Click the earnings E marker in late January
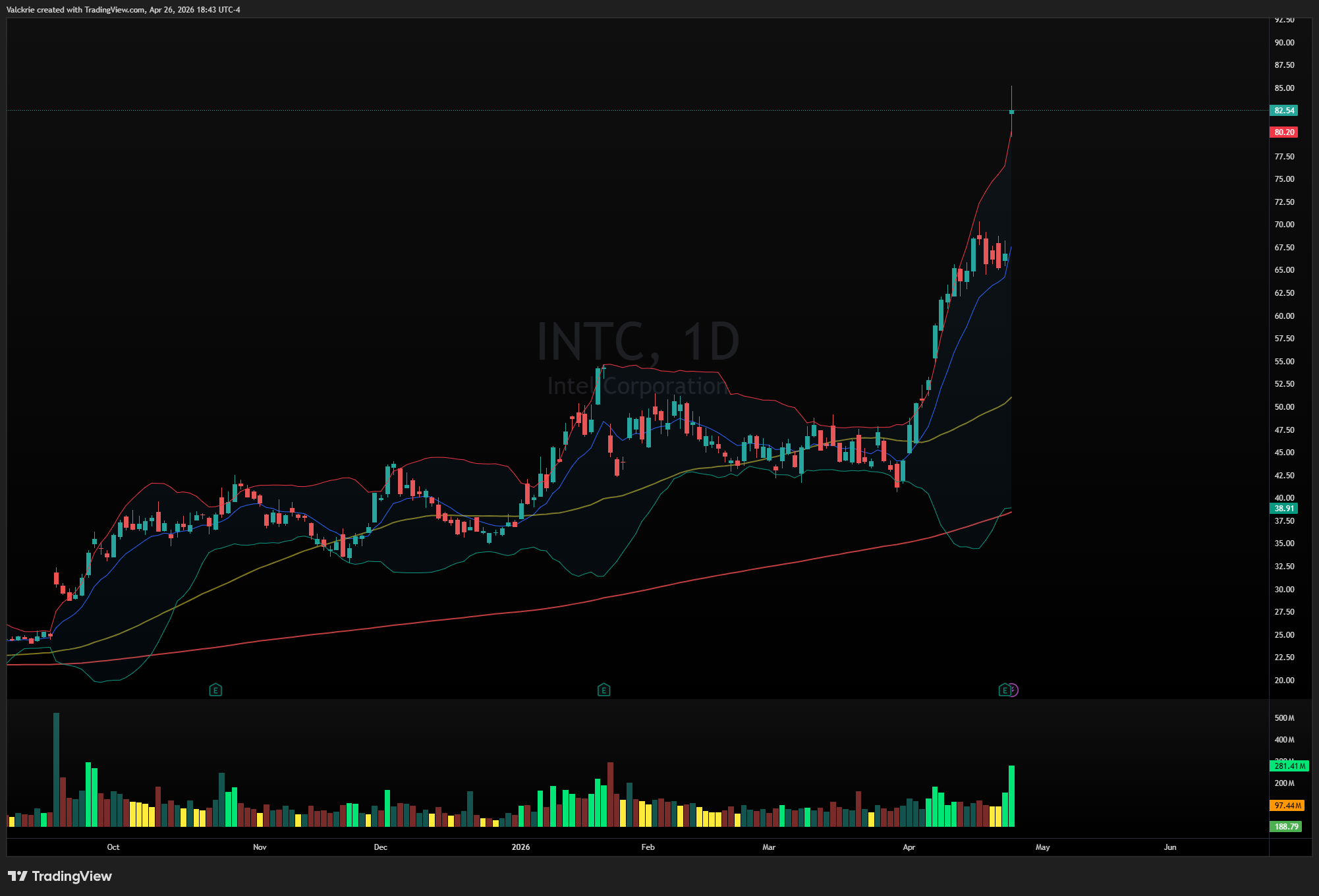1319x896 pixels. (x=603, y=690)
